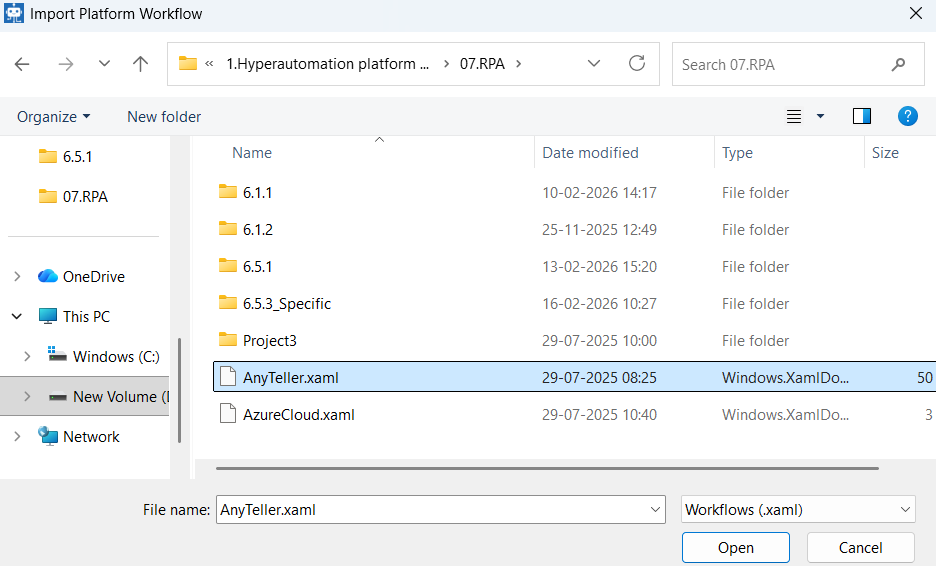Click the horizontal scrollbar of file list
Viewport: 936px width, 566px height.
547,469
